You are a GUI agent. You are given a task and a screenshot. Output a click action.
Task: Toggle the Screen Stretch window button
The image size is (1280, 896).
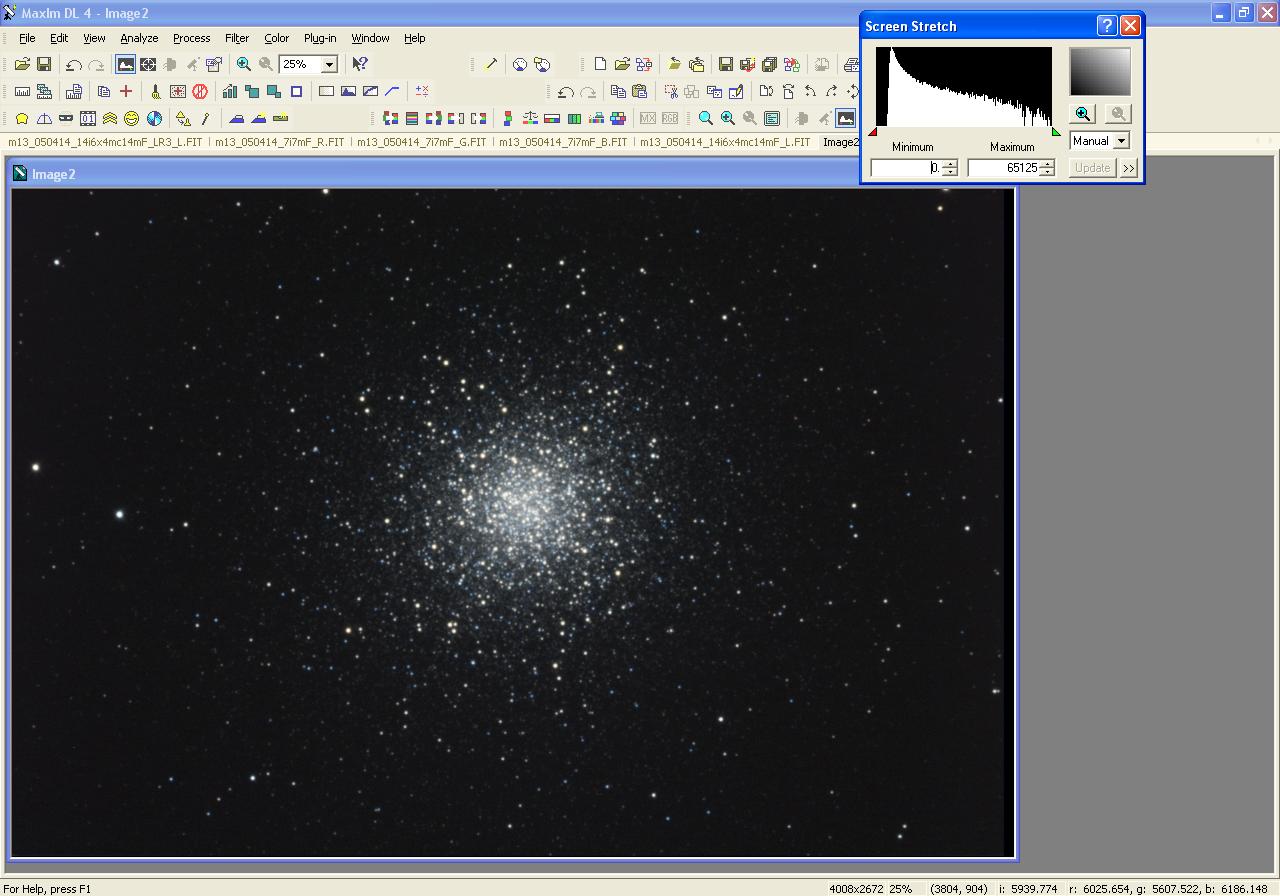(846, 118)
